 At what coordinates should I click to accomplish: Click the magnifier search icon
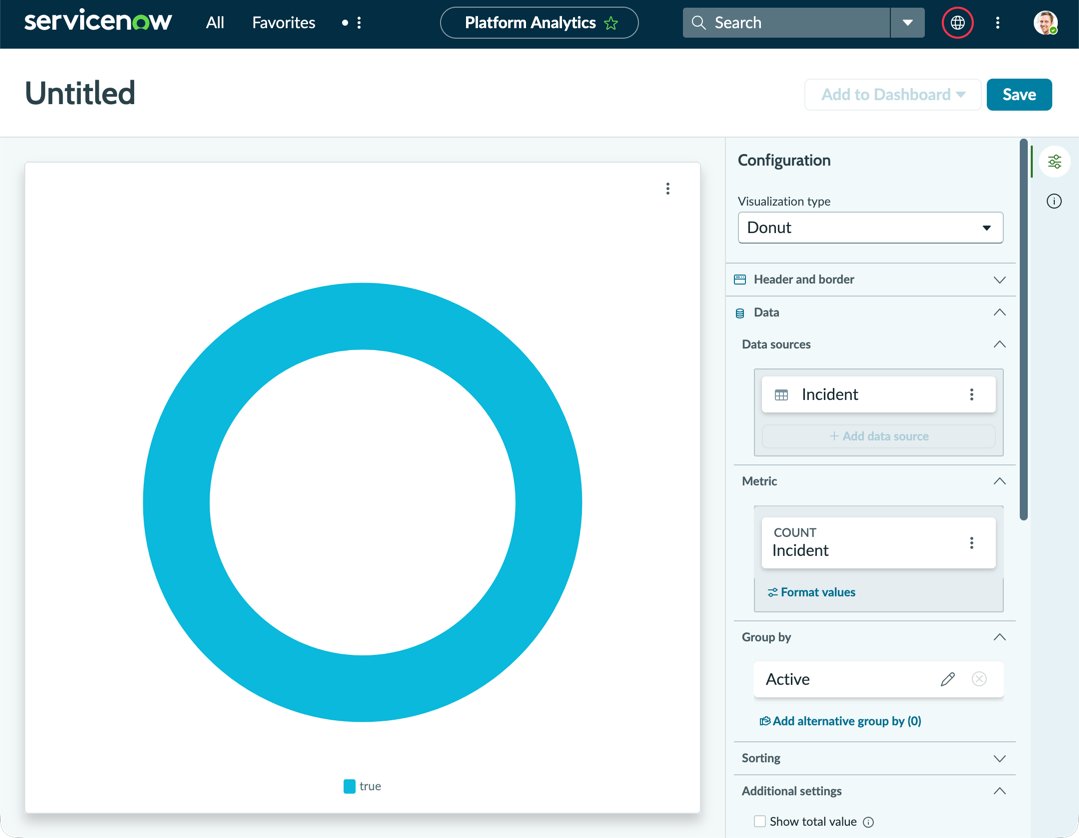698,23
